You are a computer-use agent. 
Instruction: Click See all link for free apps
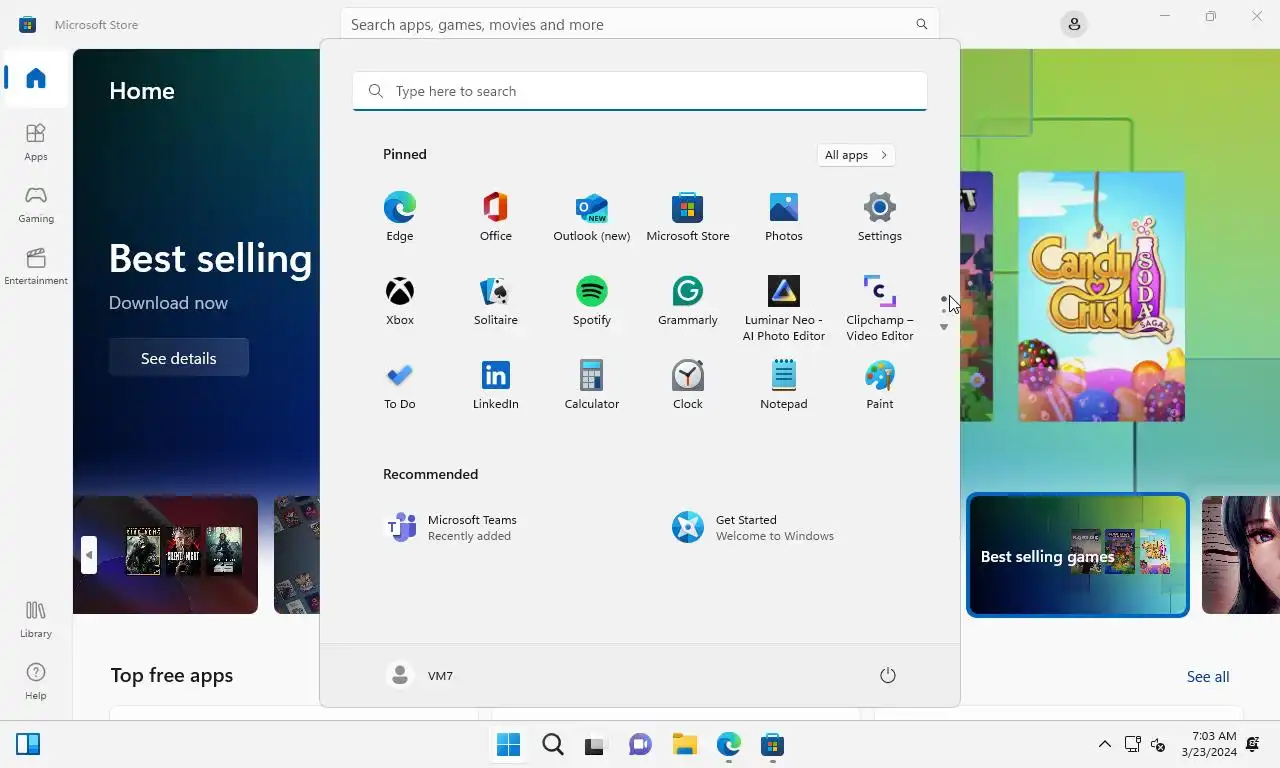click(x=1208, y=677)
